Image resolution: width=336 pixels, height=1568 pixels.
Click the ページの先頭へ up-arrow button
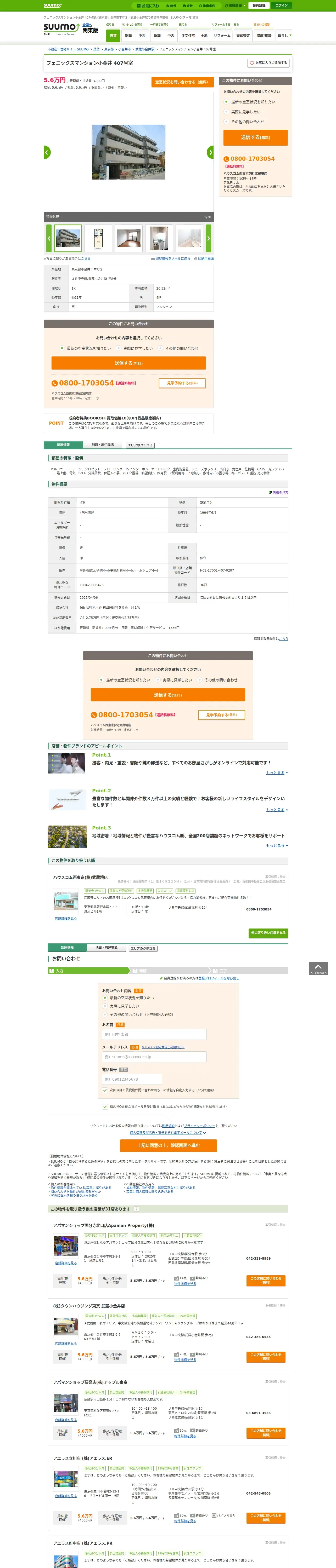[x=318, y=969]
